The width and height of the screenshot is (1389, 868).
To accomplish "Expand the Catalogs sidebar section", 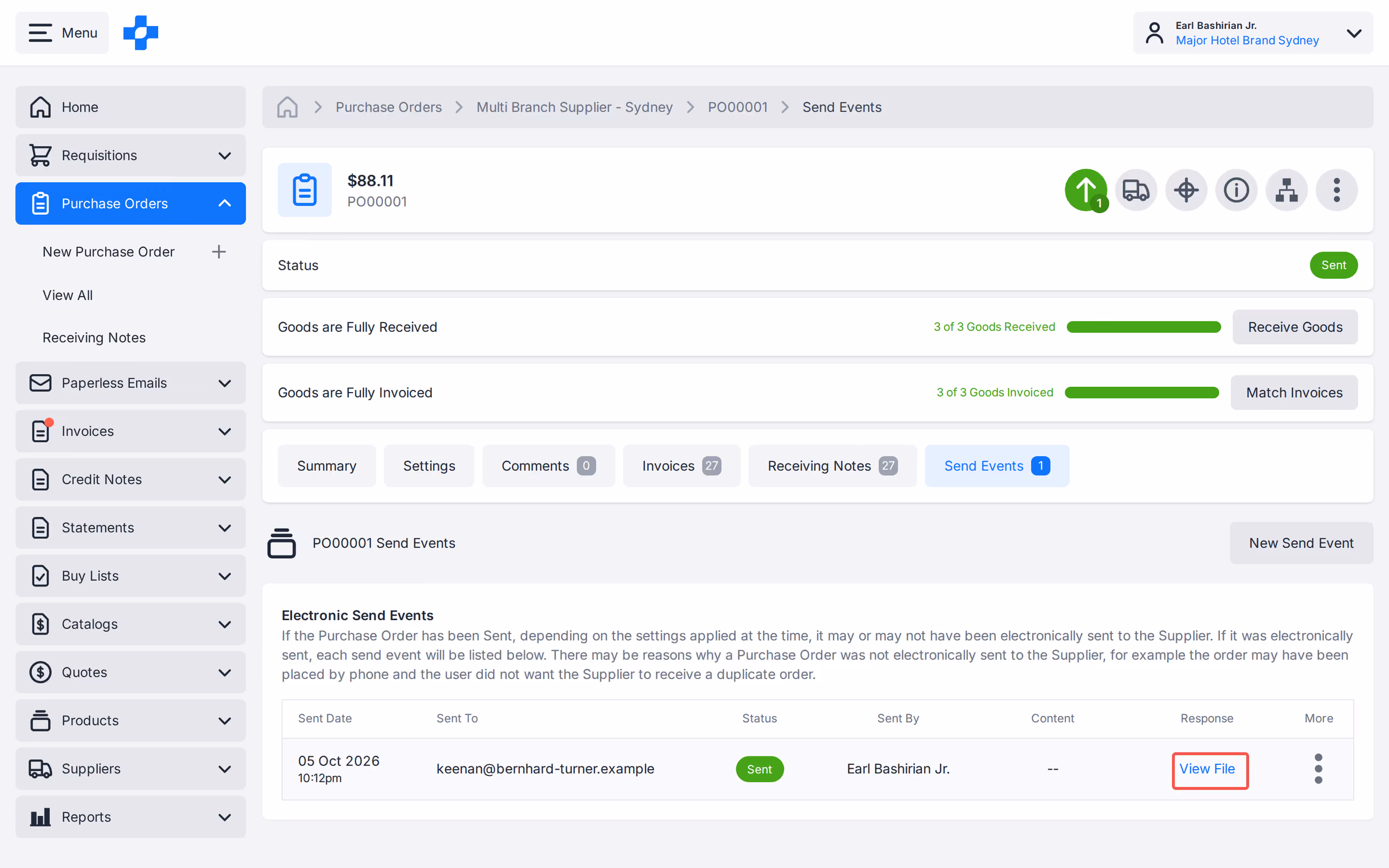I will [131, 624].
